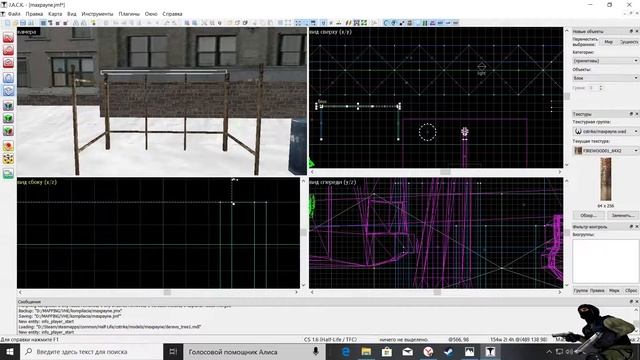Click the Марк filter button
The height and width of the screenshot is (360, 640).
tap(614, 291)
